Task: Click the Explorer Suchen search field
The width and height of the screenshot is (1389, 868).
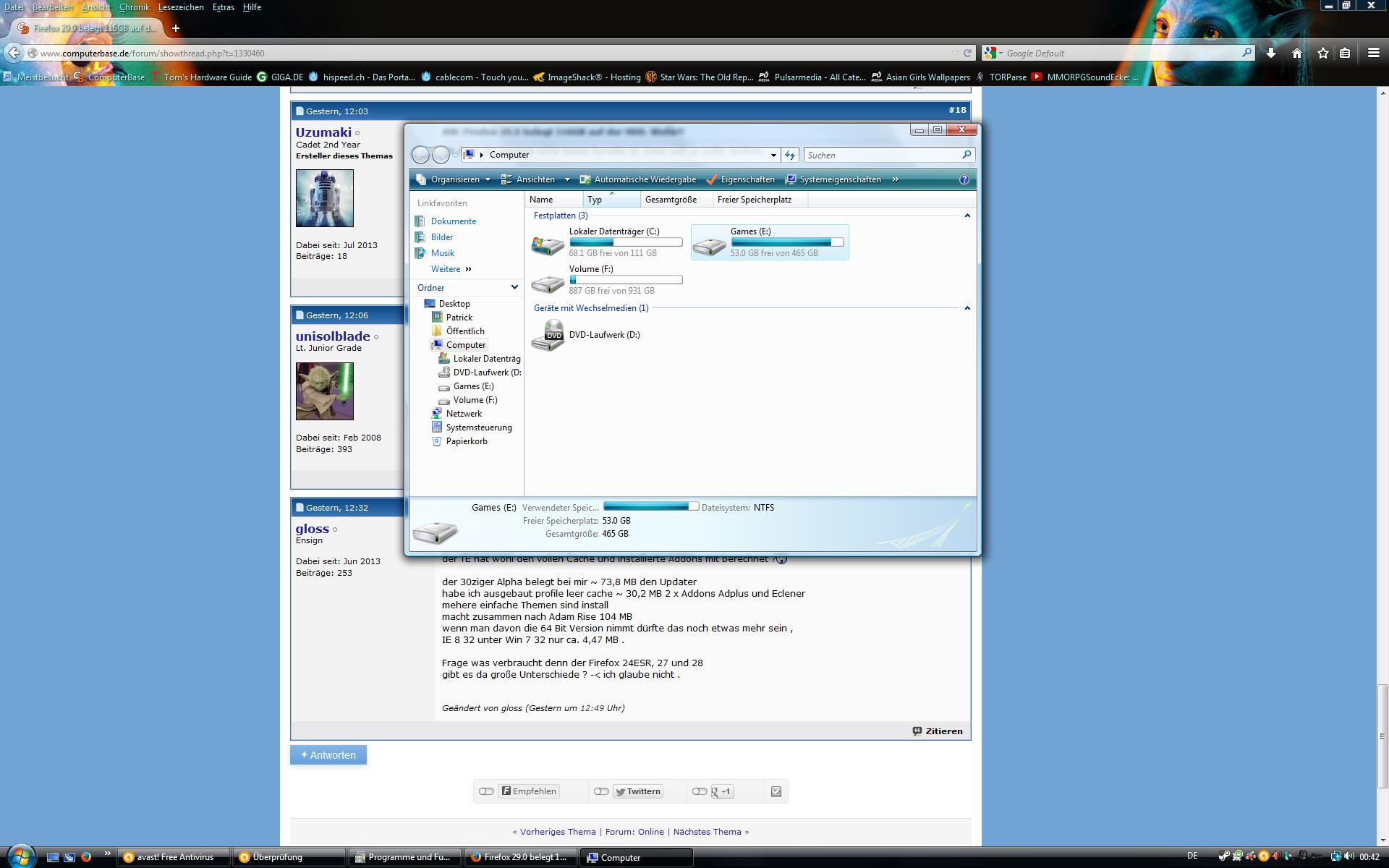Action: [883, 155]
